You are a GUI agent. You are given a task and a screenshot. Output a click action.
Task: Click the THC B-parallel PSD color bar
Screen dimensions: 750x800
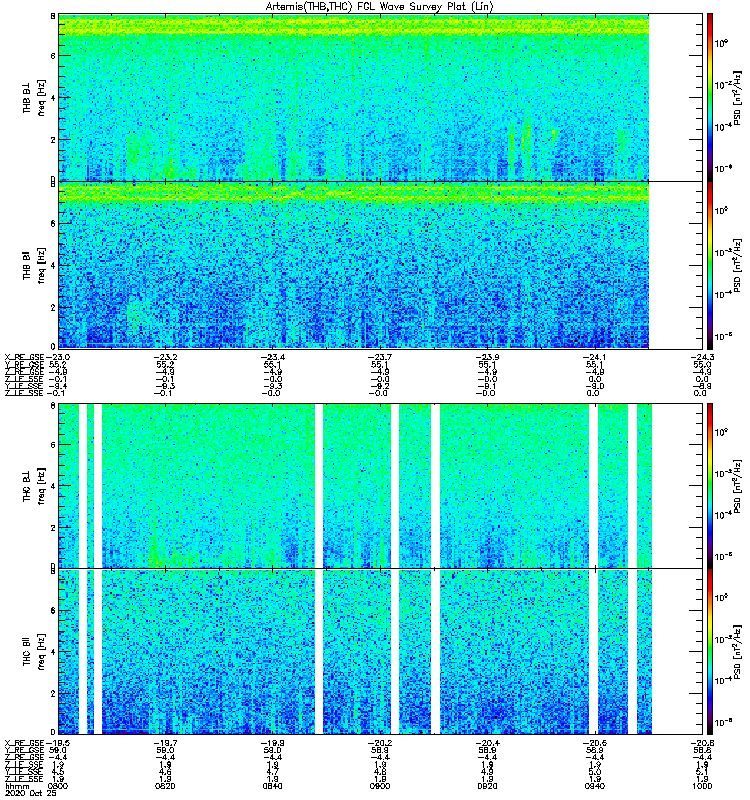point(710,652)
